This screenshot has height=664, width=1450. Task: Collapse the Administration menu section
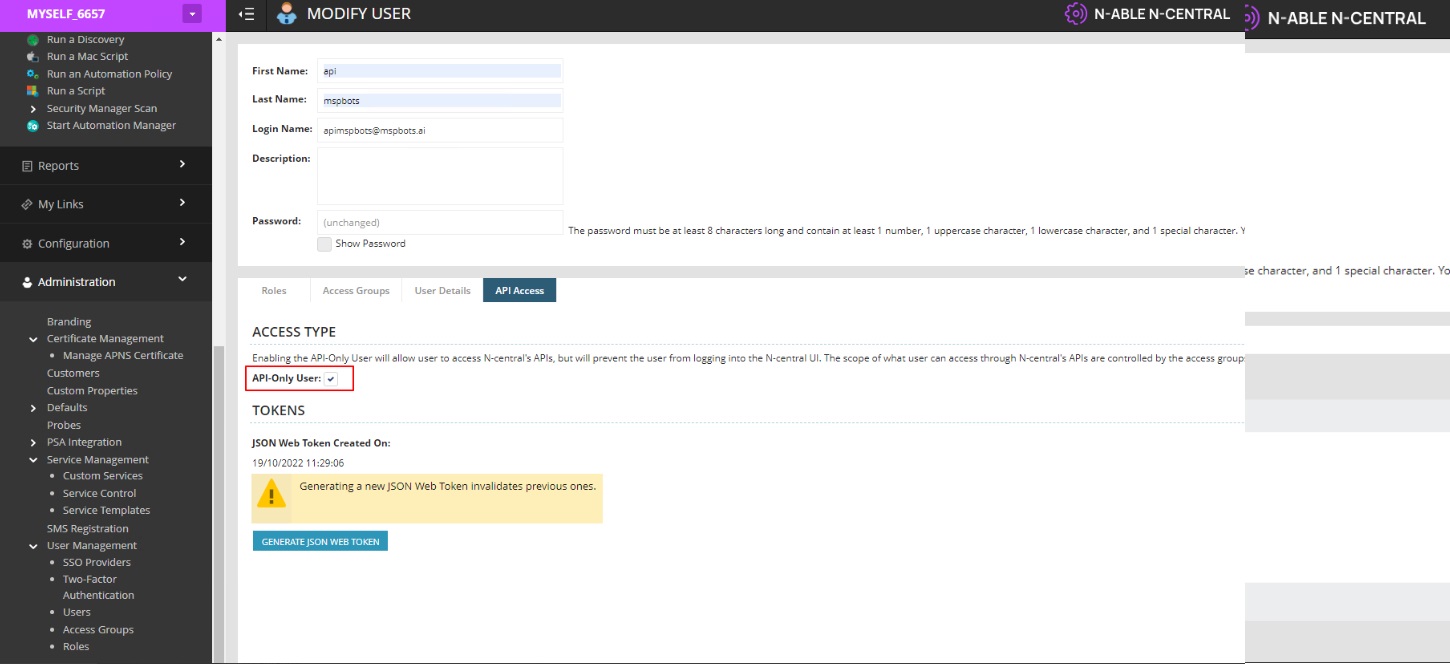(x=182, y=280)
